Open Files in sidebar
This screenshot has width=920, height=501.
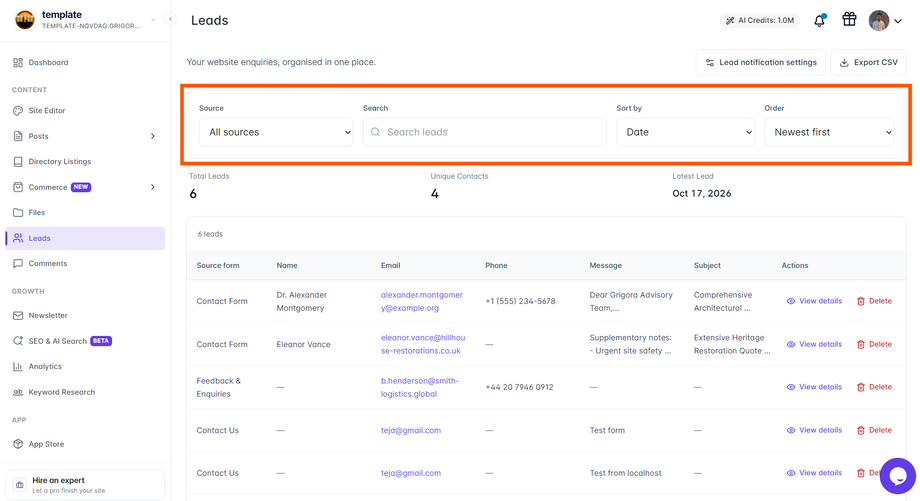click(85, 212)
